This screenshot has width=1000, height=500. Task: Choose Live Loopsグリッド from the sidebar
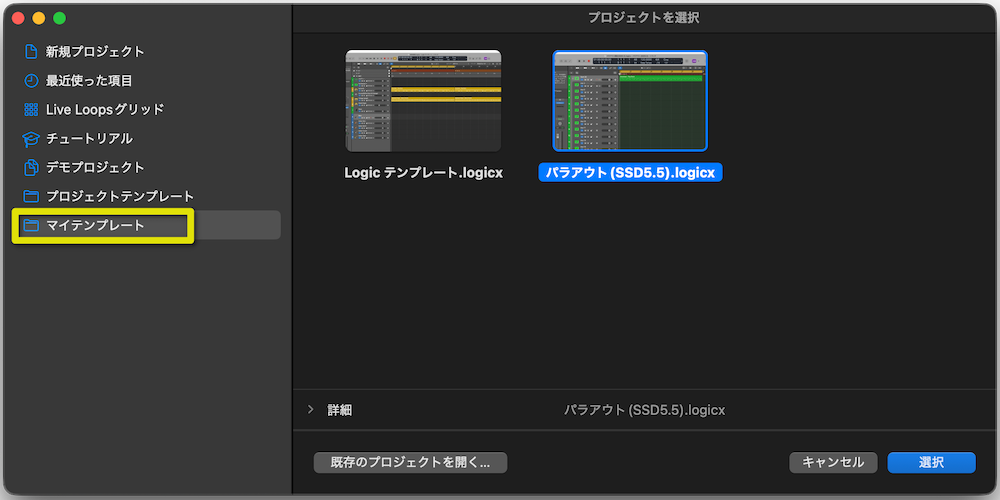pos(105,110)
